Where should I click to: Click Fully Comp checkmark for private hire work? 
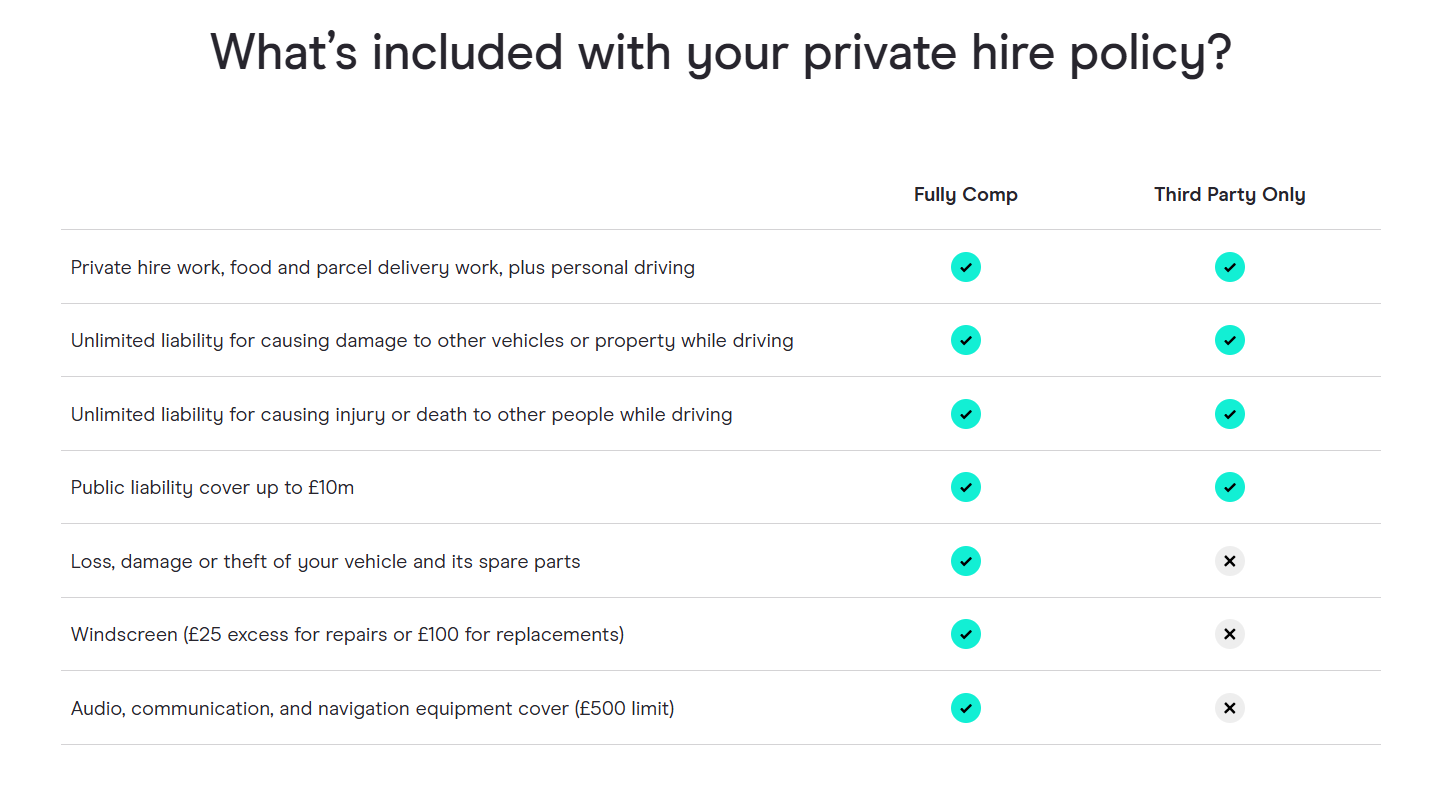(x=966, y=267)
